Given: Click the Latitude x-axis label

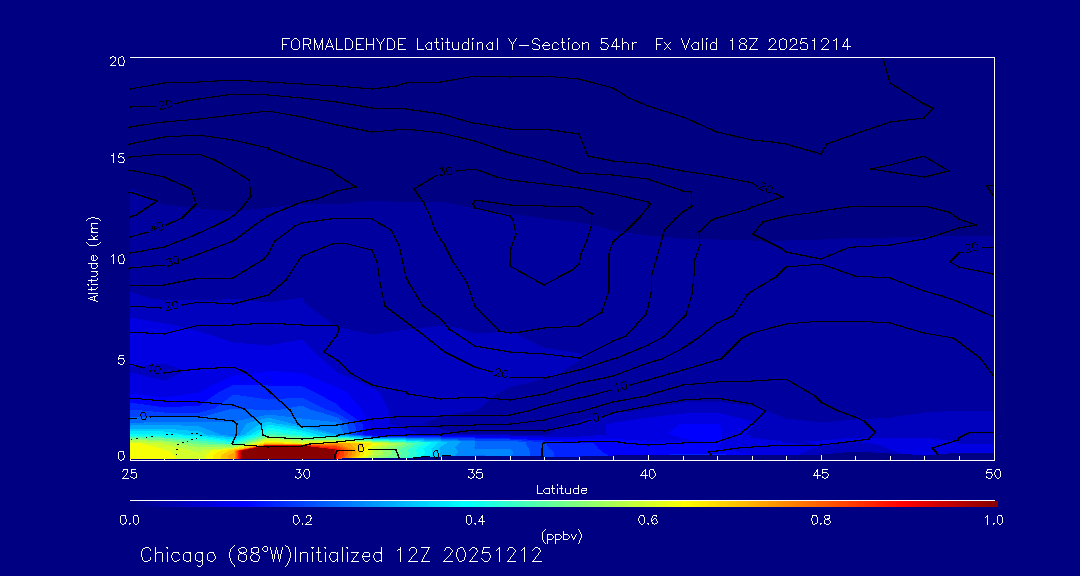Looking at the screenshot, I should 561,489.
